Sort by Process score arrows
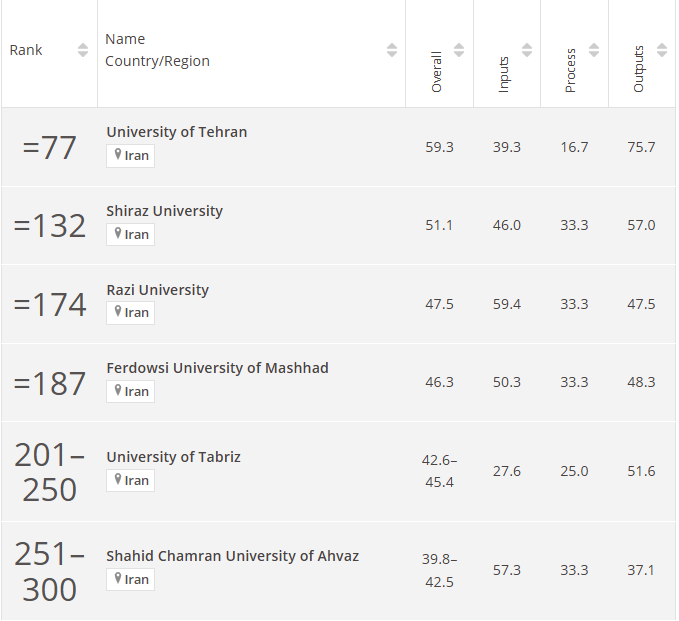Screen dimensions: 679x621 (594, 50)
